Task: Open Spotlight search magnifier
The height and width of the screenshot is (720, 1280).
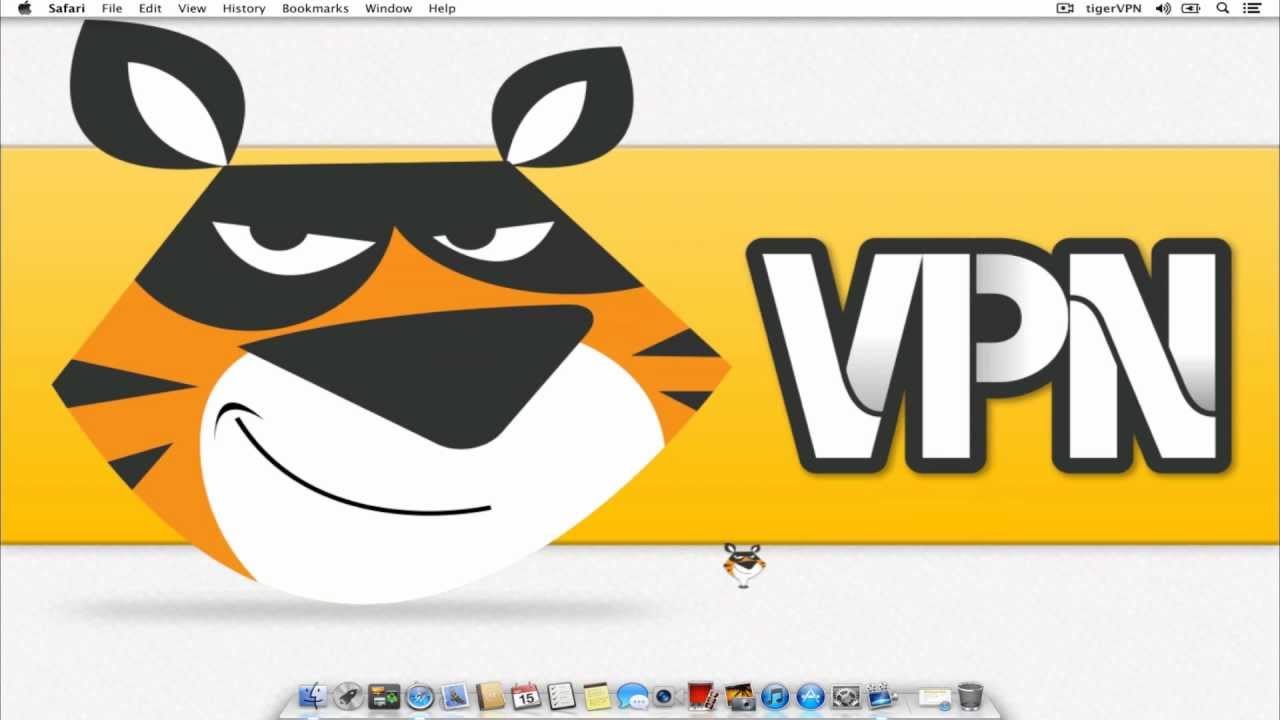Action: pyautogui.click(x=1222, y=8)
